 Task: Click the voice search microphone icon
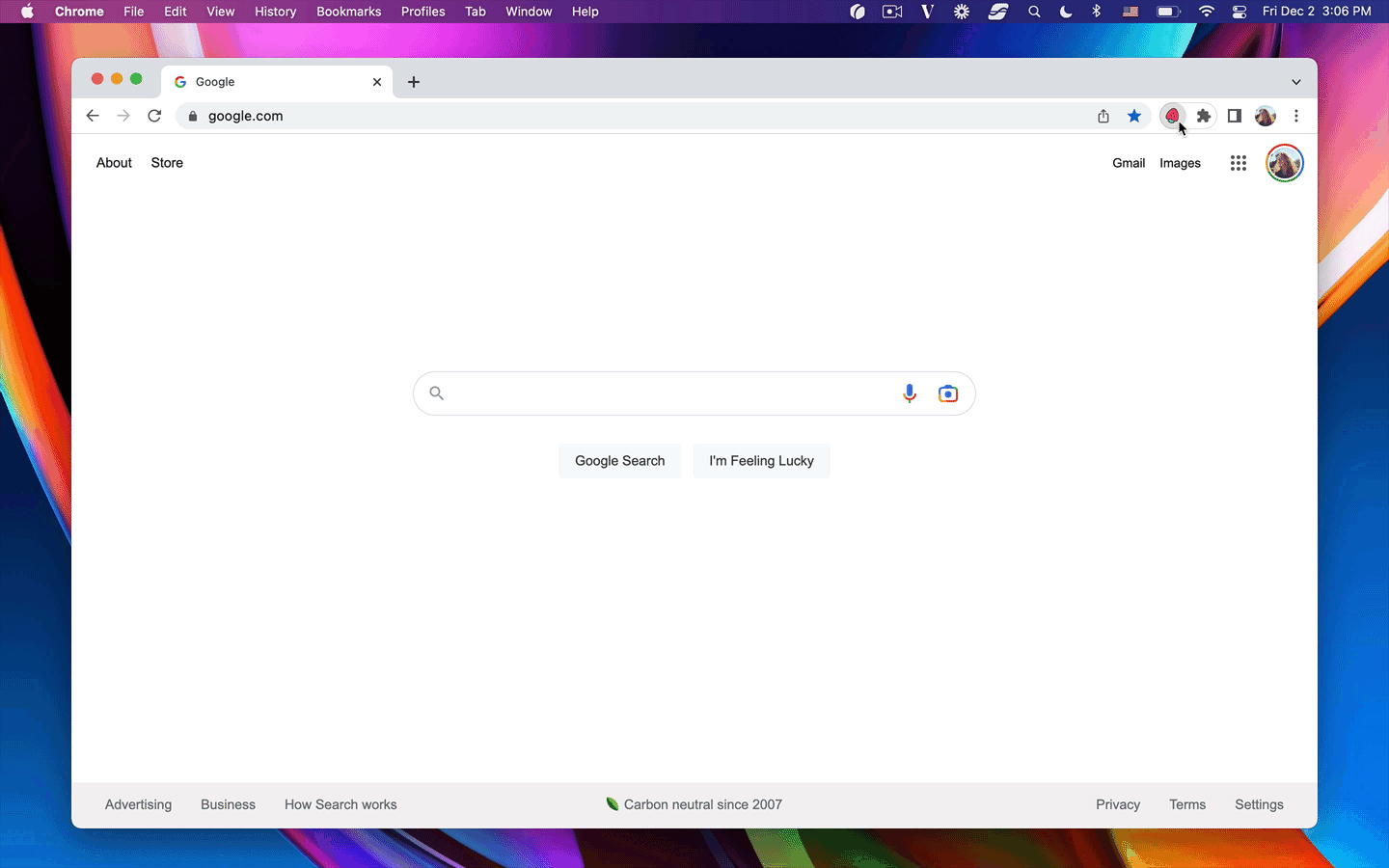(x=909, y=393)
